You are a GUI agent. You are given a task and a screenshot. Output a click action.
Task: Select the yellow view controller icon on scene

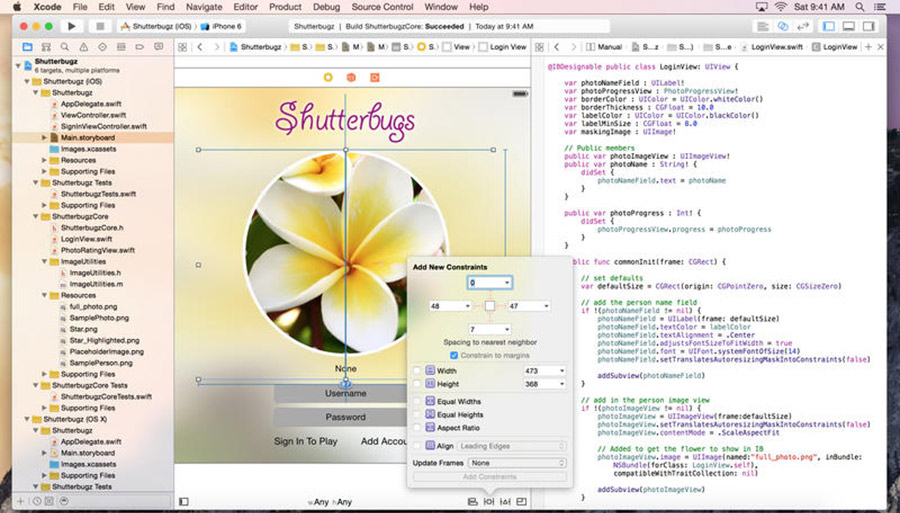click(x=328, y=77)
